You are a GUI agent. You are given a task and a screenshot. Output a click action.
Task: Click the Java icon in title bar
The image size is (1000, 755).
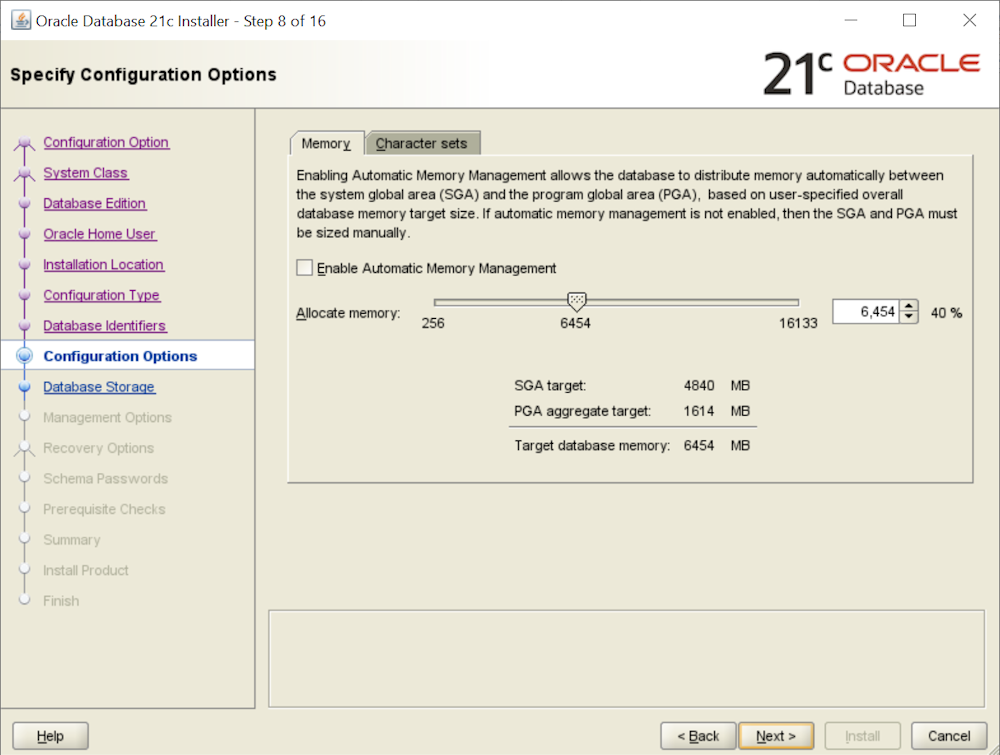tap(20, 20)
